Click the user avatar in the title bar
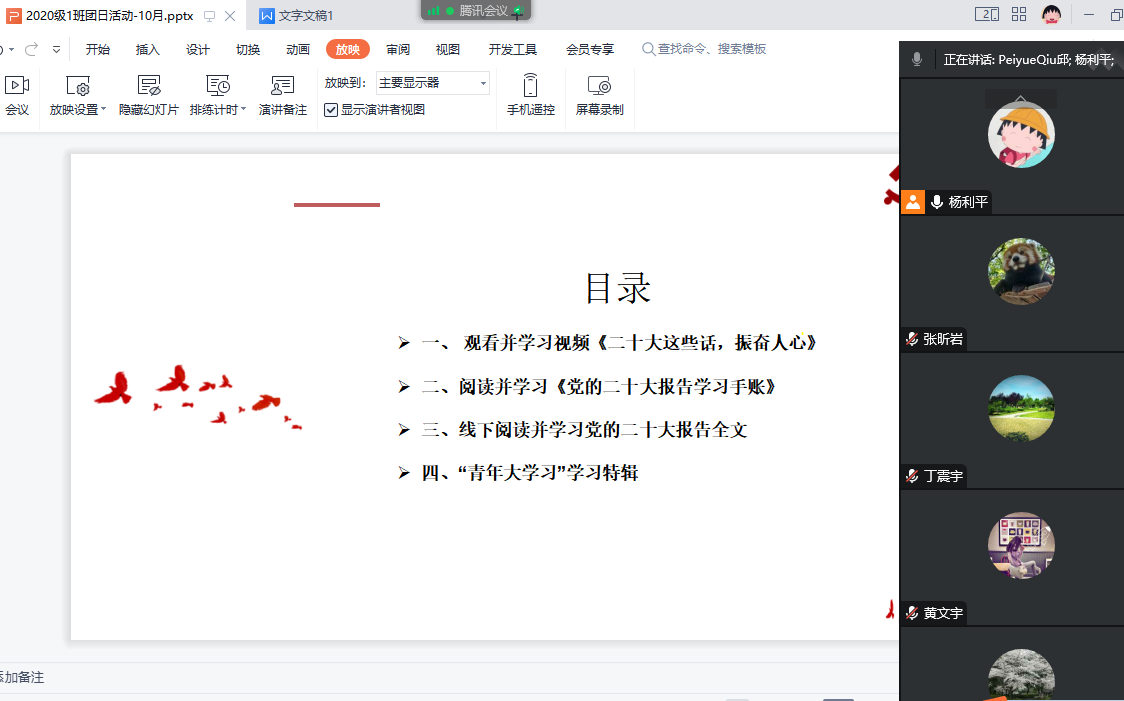 [x=1051, y=14]
